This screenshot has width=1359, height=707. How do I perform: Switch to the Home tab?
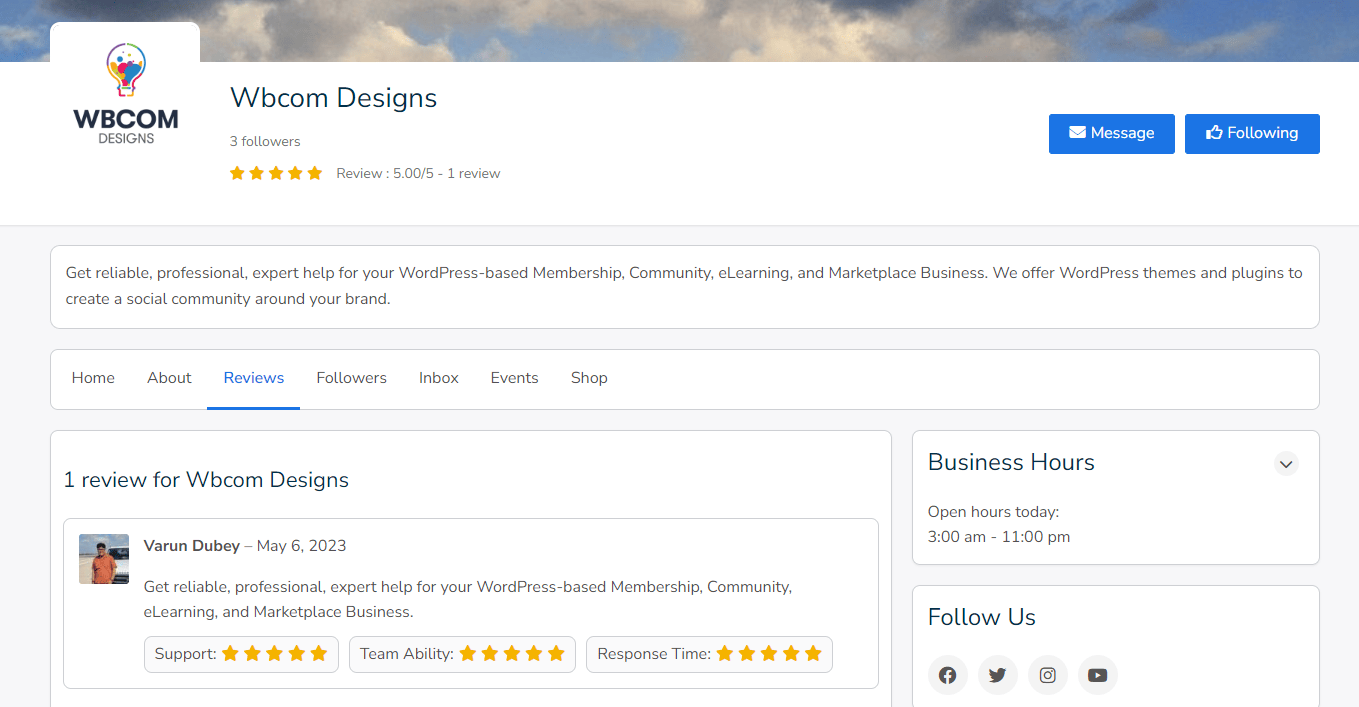click(x=93, y=378)
